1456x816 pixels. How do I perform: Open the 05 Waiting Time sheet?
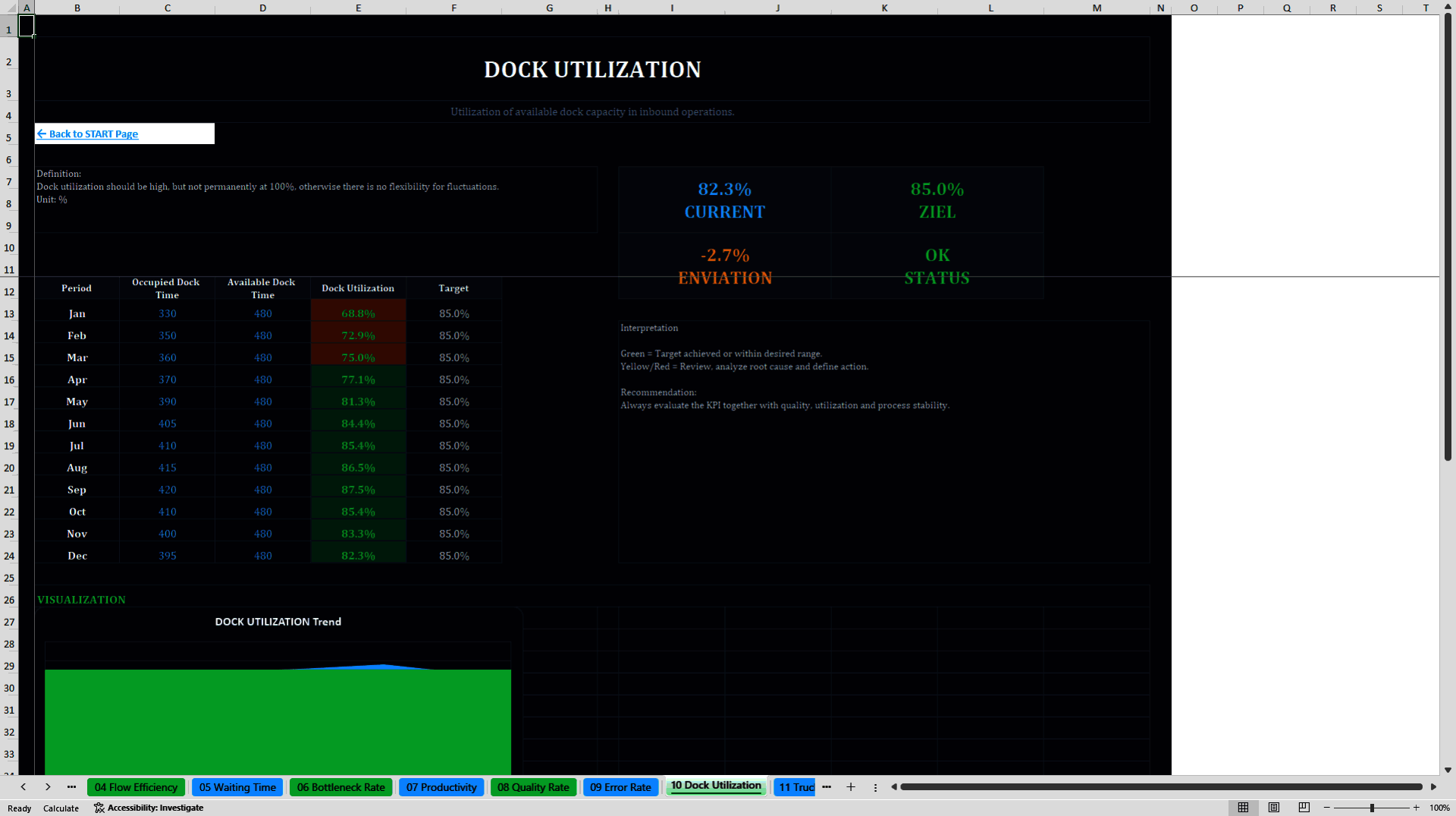(237, 787)
